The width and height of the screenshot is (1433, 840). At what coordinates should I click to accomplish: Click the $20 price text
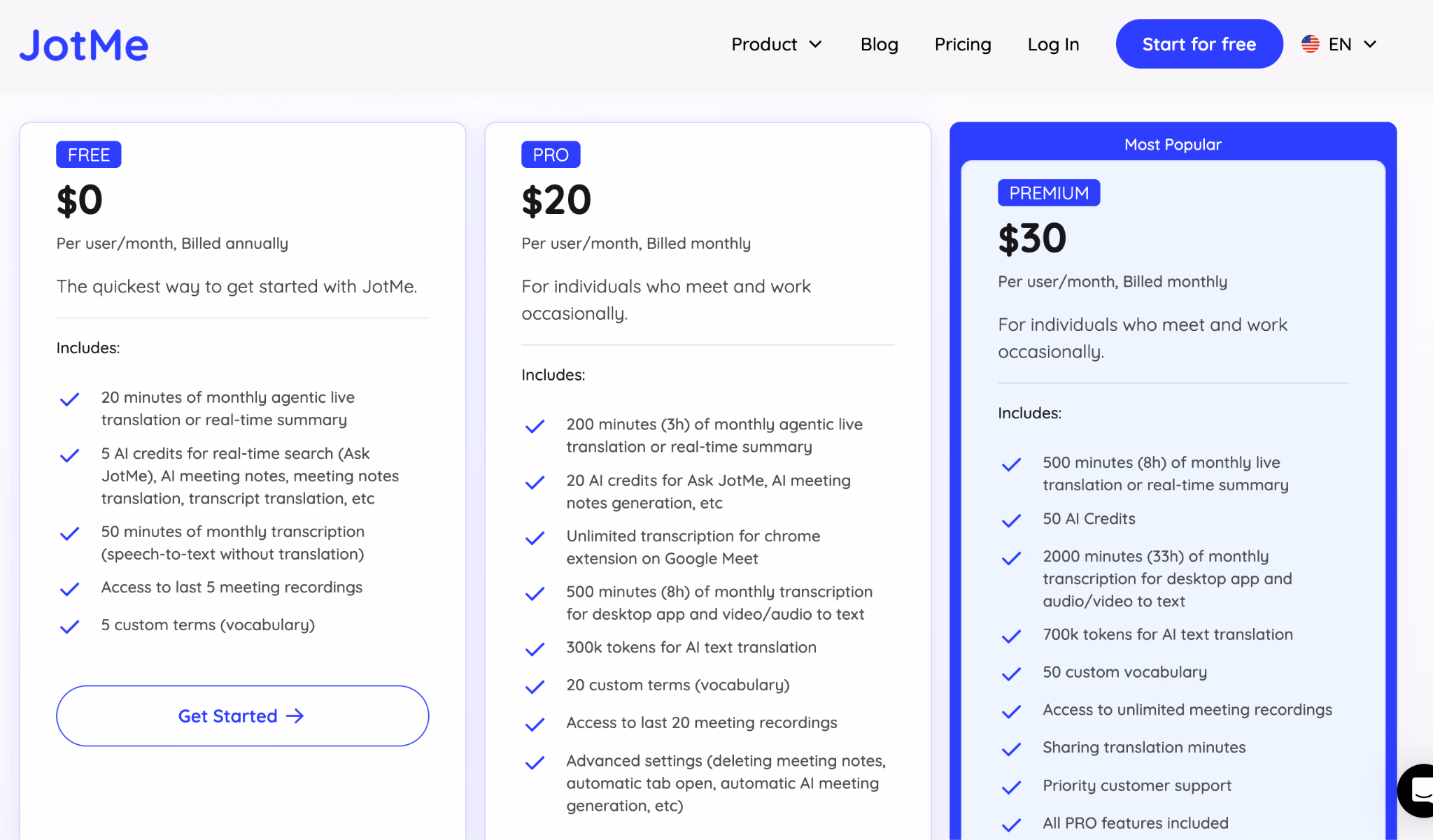(556, 200)
